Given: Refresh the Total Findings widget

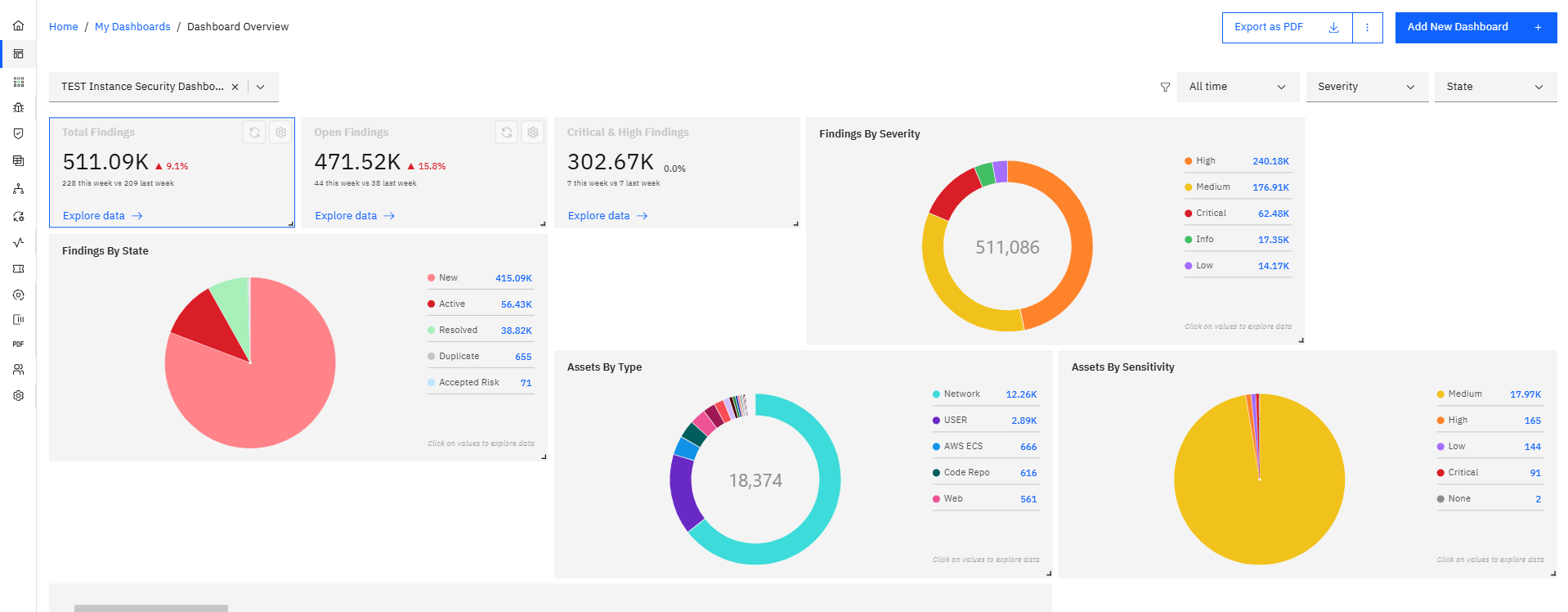Looking at the screenshot, I should (254, 132).
